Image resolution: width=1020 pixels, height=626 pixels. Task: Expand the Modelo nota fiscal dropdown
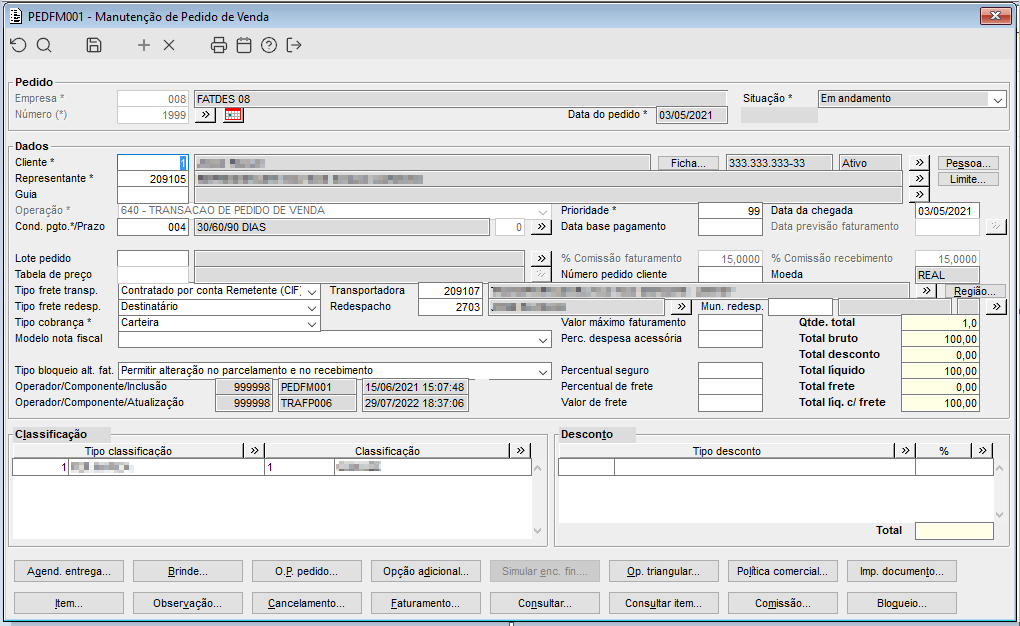click(542, 339)
